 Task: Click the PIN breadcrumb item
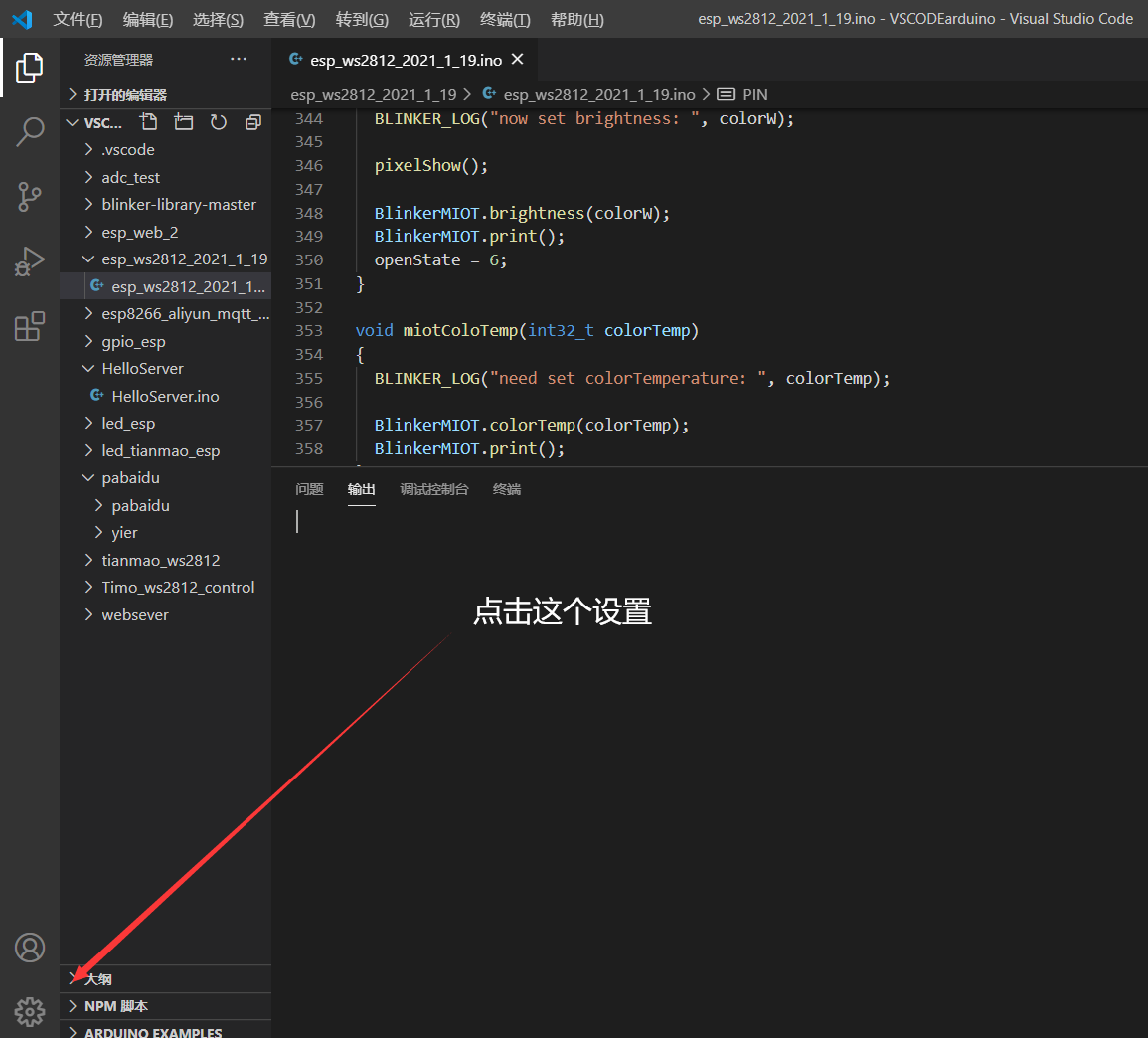click(x=754, y=94)
